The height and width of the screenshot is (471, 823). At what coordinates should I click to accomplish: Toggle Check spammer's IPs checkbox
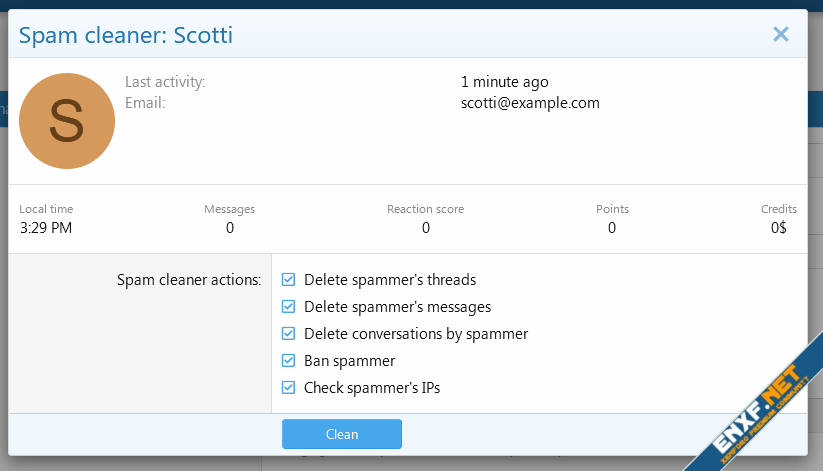[x=289, y=388]
